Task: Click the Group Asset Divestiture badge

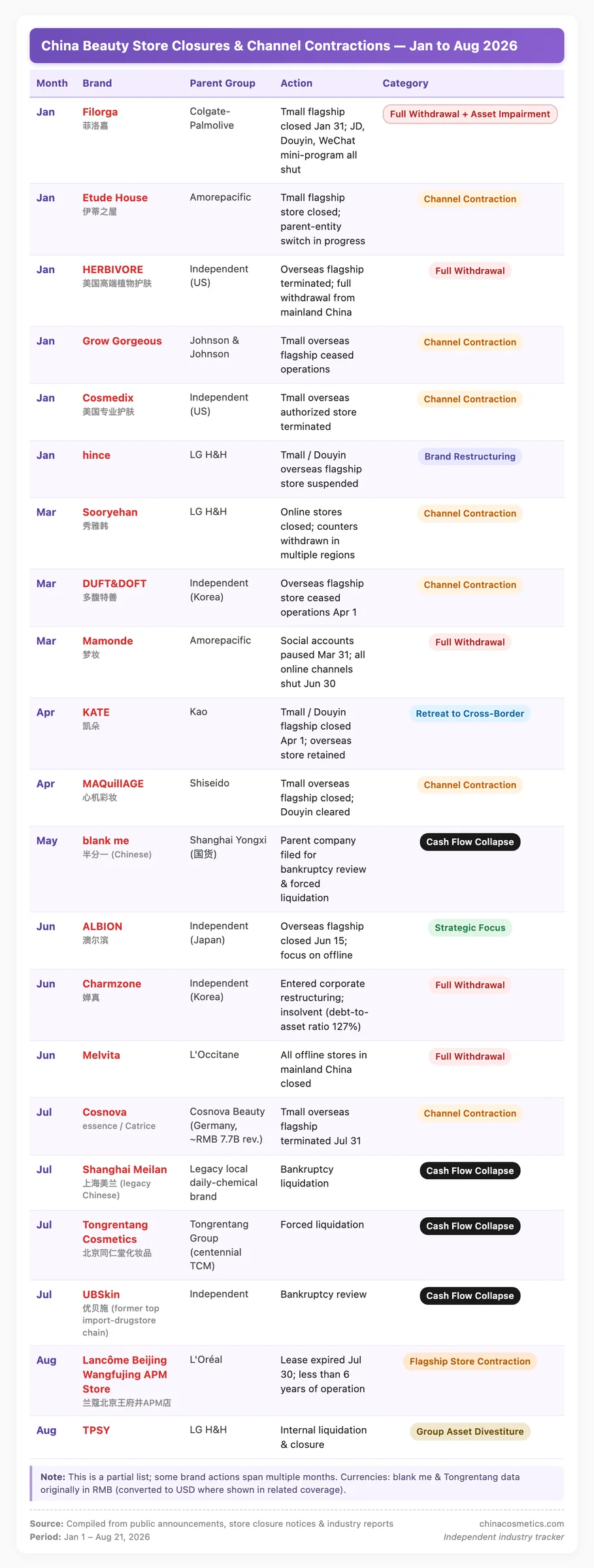Action: tap(470, 1431)
